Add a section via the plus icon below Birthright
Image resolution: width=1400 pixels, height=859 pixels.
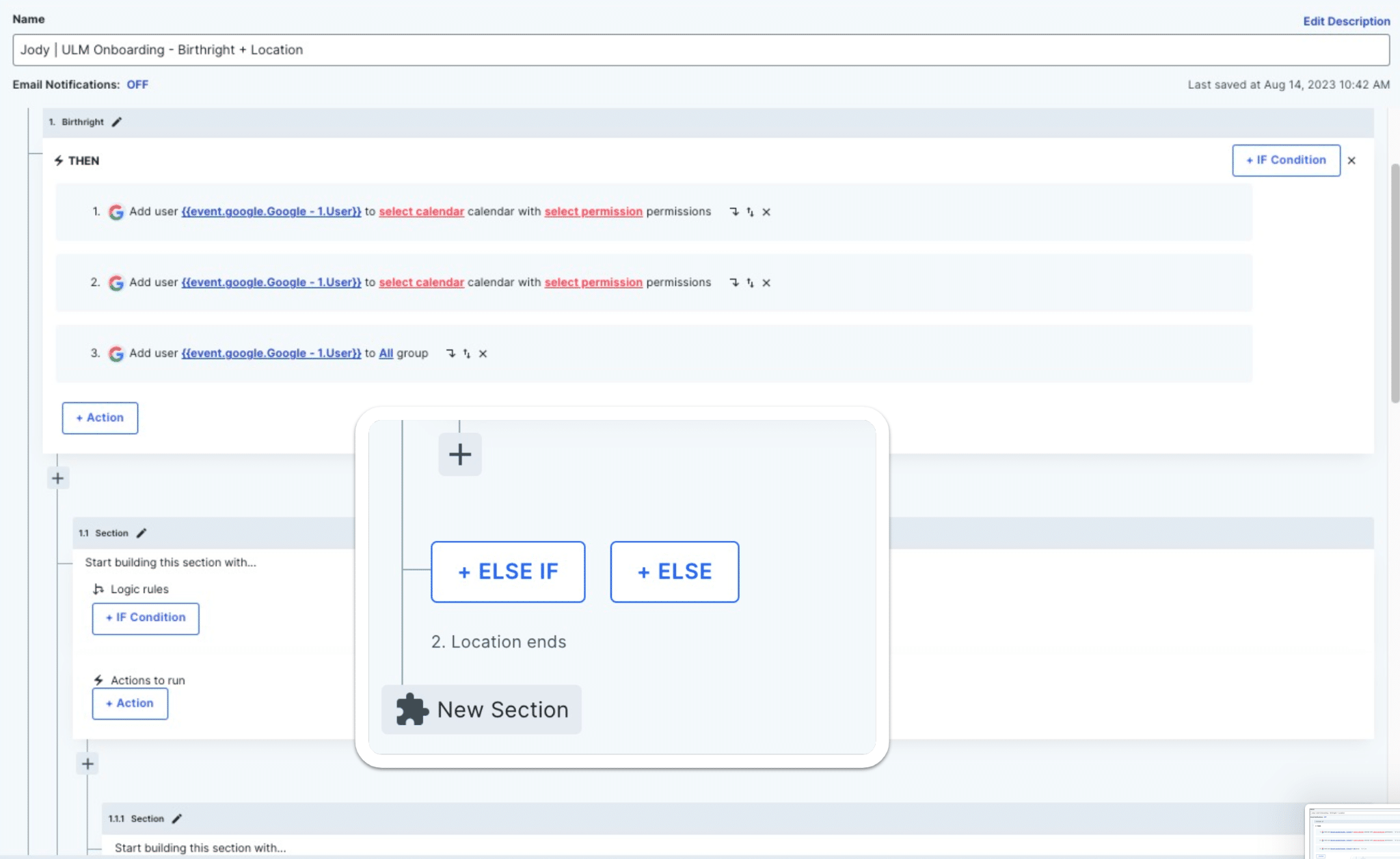pos(57,477)
